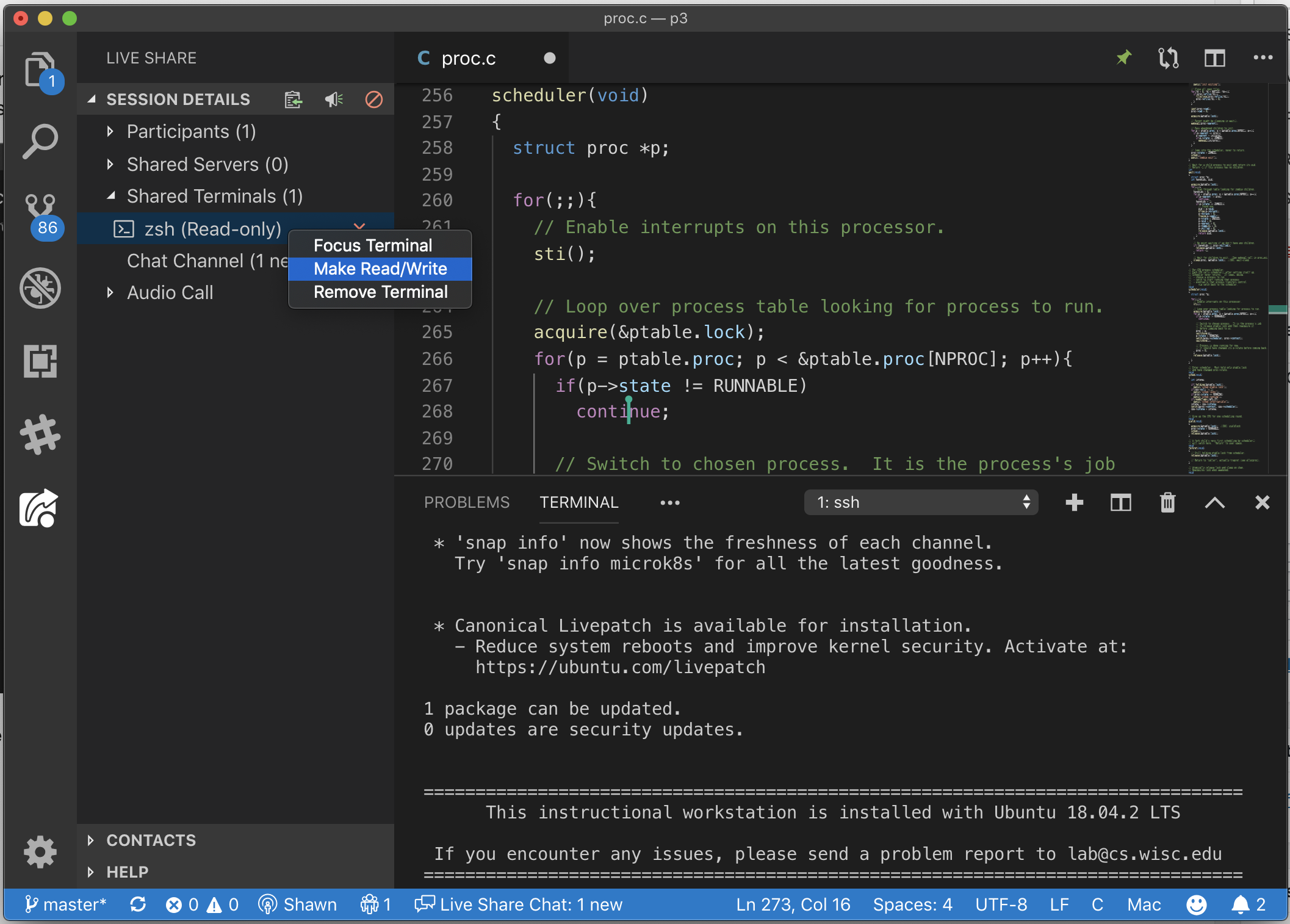Expand the Participants (1) tree node

click(190, 132)
